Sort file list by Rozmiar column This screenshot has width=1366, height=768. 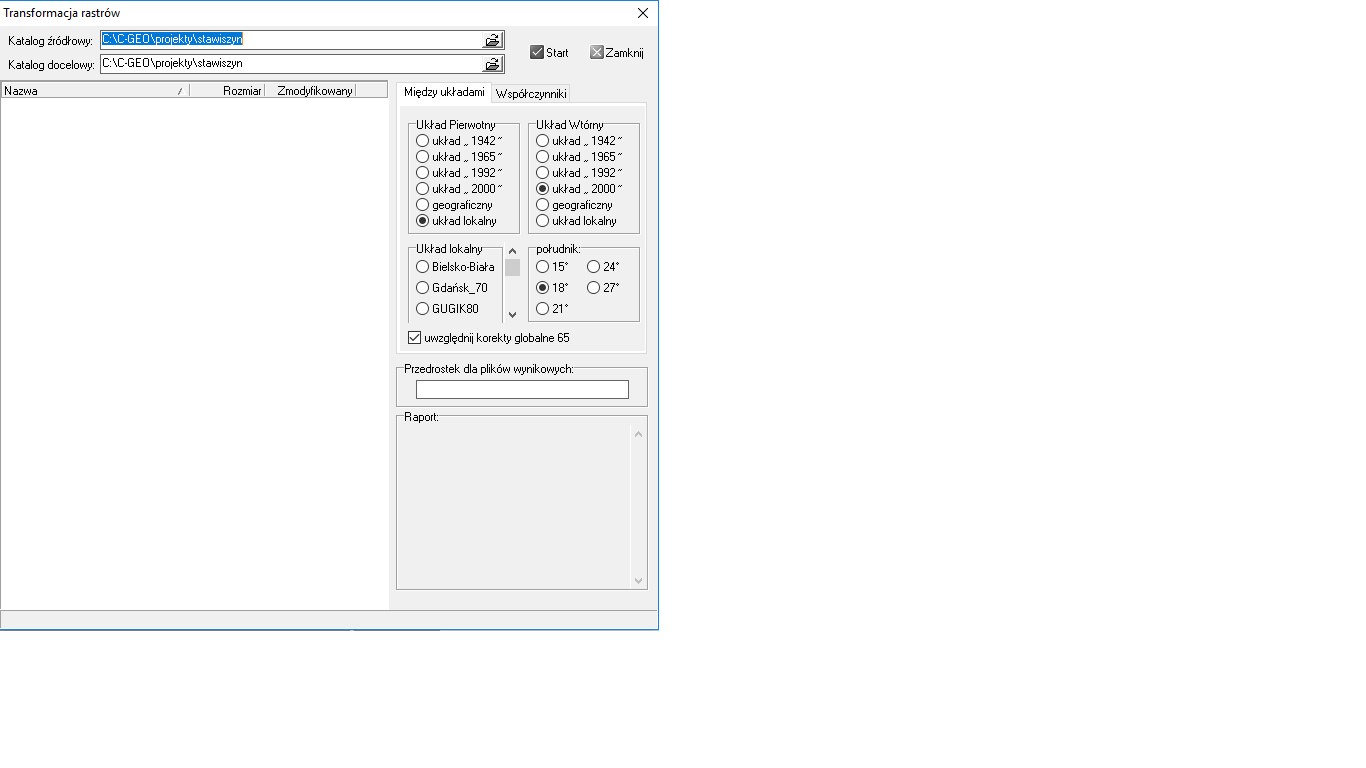[227, 90]
